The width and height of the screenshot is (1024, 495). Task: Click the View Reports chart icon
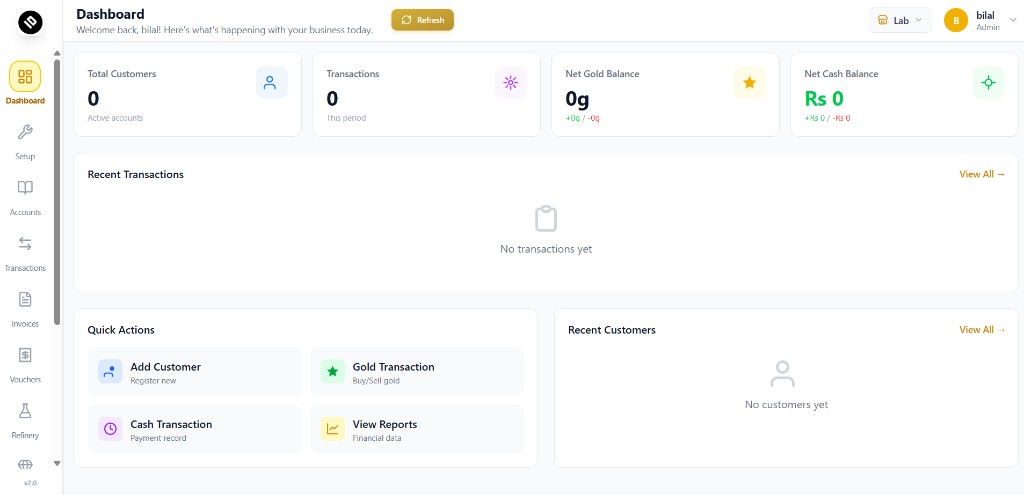coord(332,429)
